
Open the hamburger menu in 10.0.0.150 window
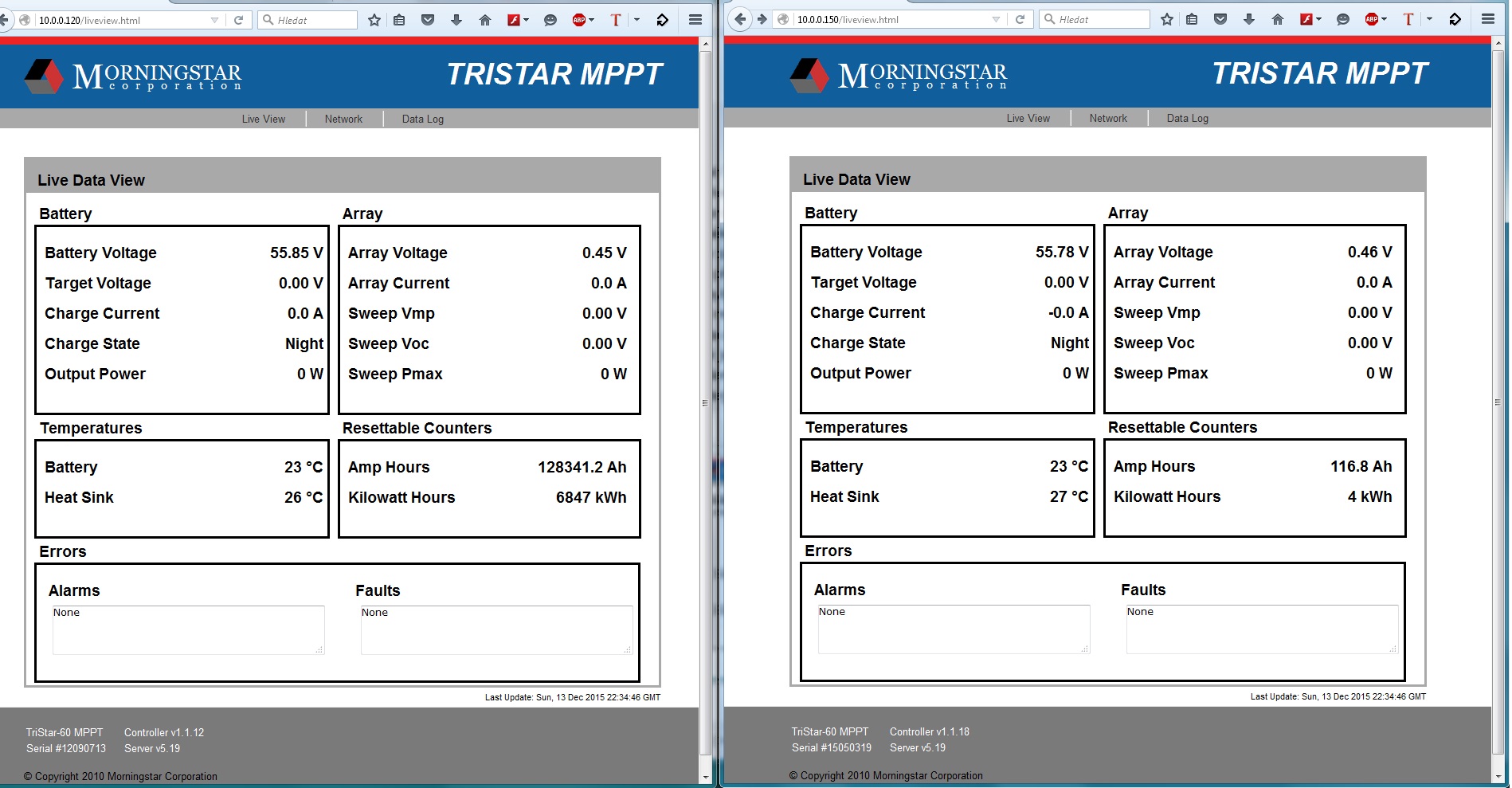tap(1488, 19)
